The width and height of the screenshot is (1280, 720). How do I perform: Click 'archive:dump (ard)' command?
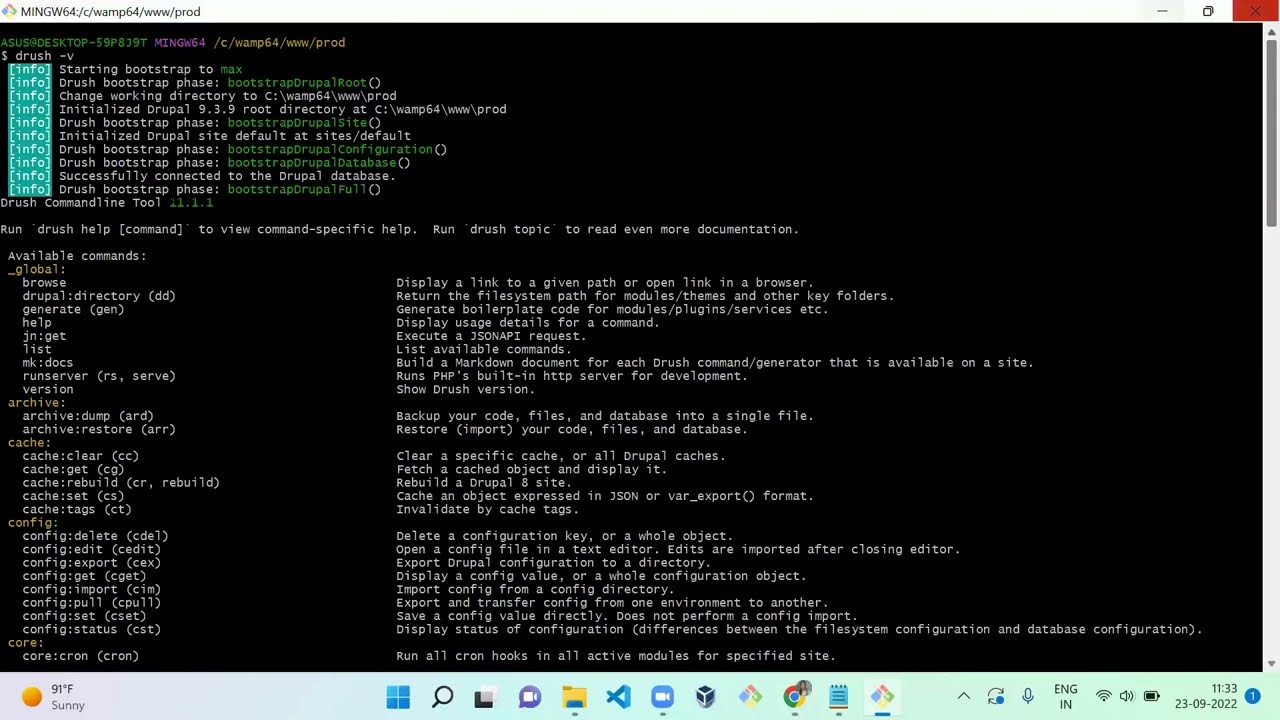88,416
